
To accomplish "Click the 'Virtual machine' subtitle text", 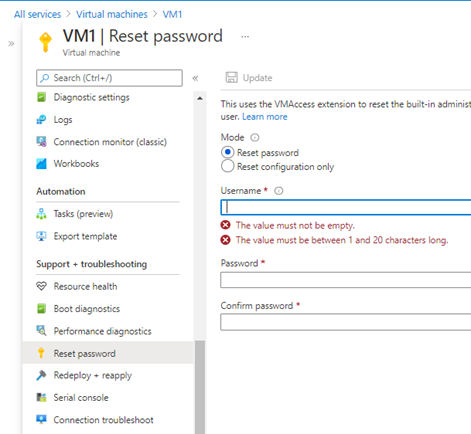I will 91,53.
